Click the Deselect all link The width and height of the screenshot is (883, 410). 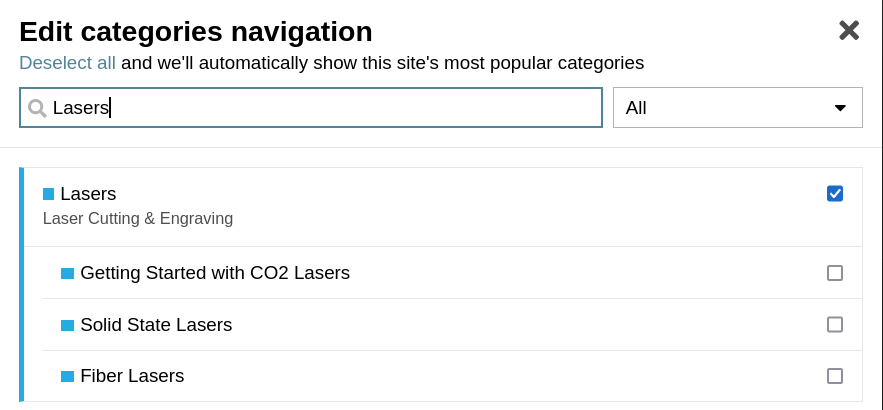67,63
